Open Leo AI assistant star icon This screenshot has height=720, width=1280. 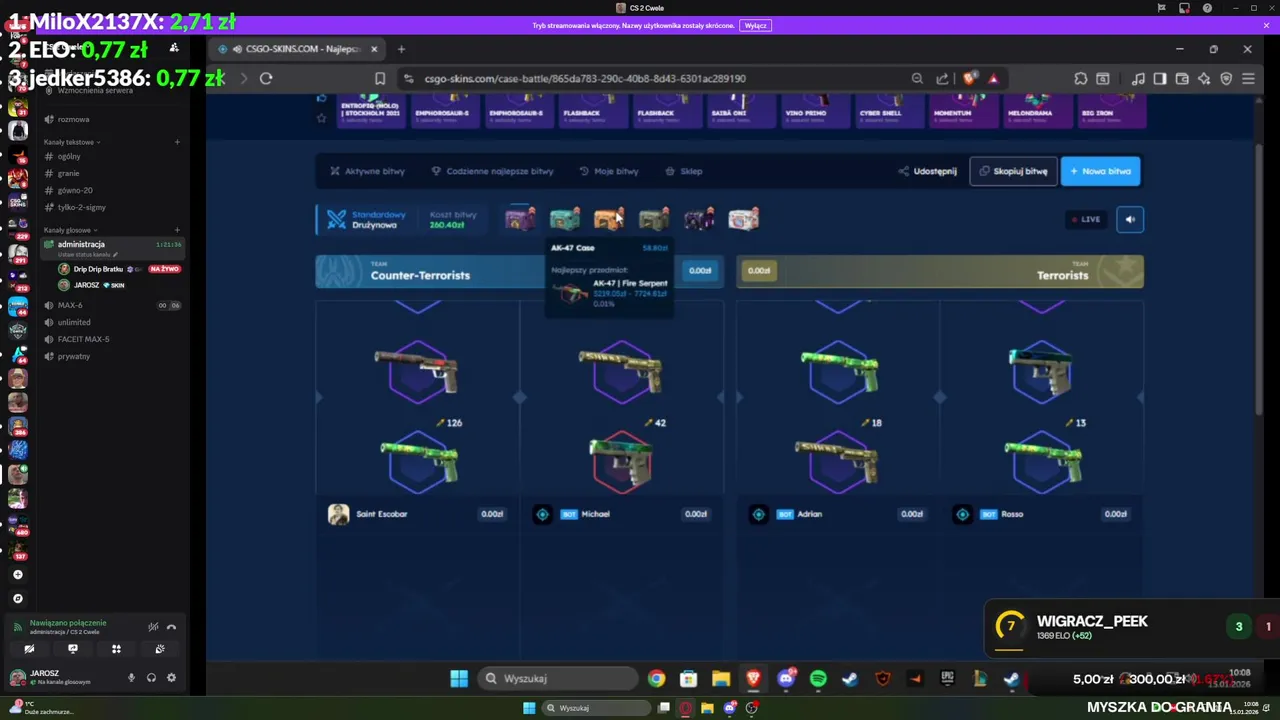coord(1204,78)
